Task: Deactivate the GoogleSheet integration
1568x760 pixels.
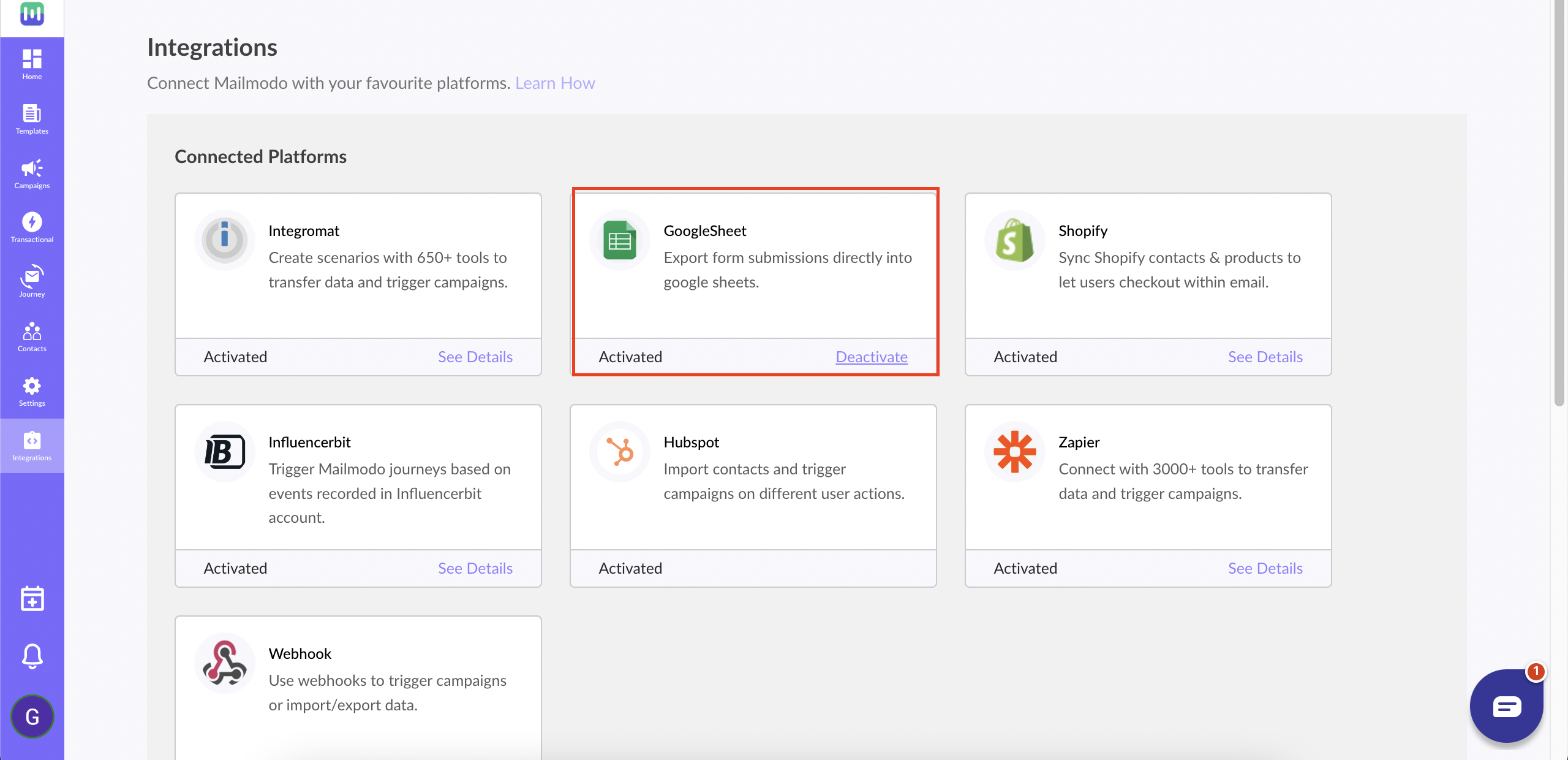Action: pyautogui.click(x=872, y=357)
